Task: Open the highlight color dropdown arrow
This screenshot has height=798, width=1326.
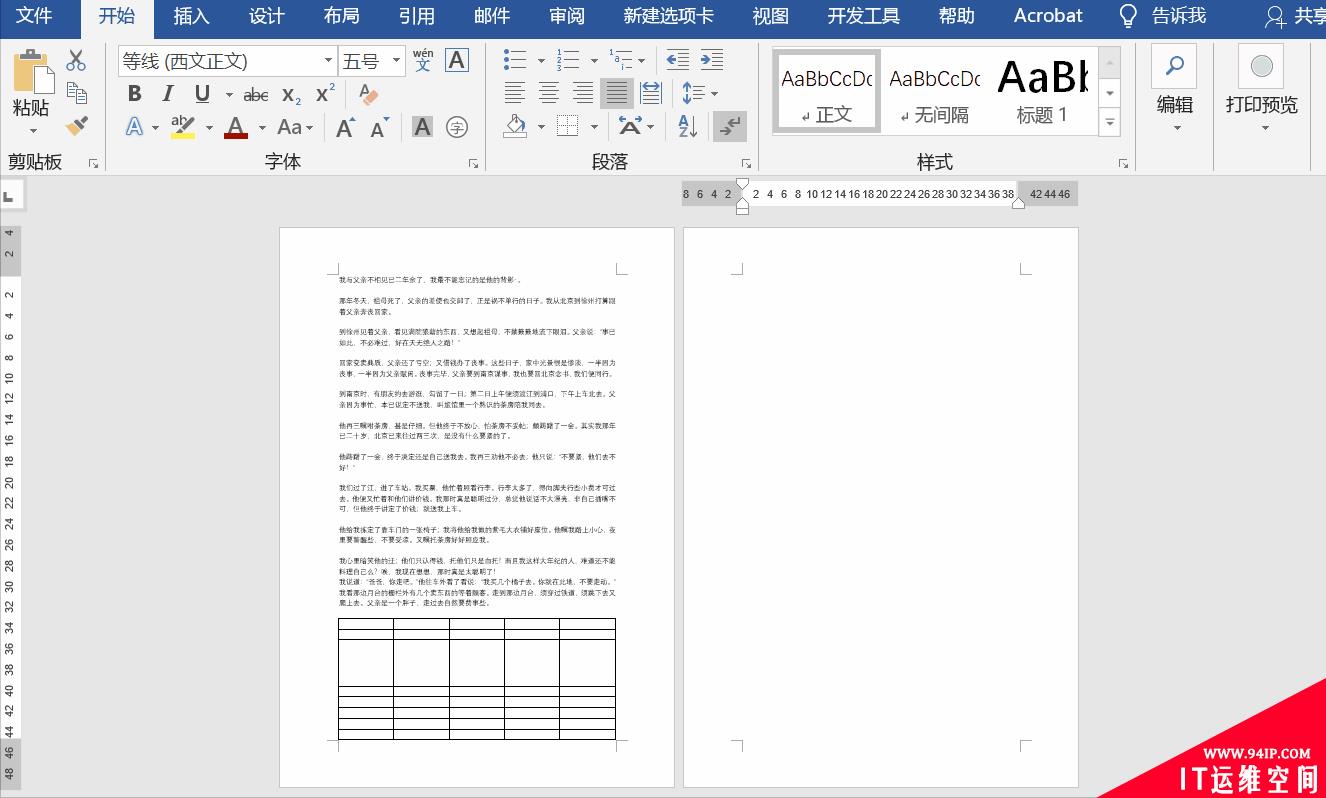Action: coord(209,128)
